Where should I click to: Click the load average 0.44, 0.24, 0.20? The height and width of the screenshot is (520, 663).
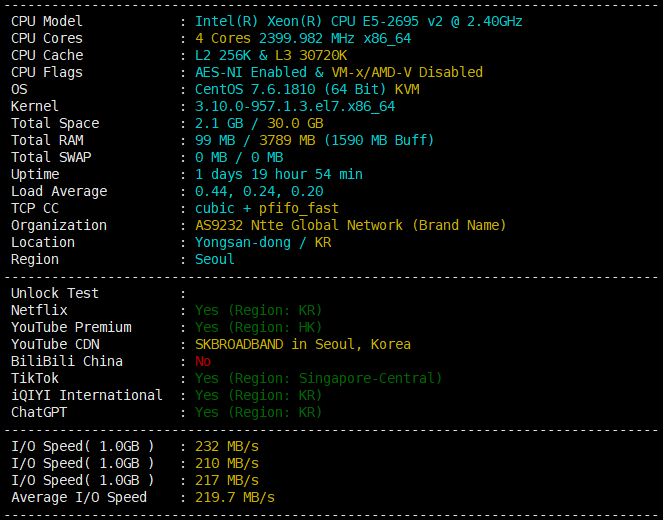pos(259,191)
